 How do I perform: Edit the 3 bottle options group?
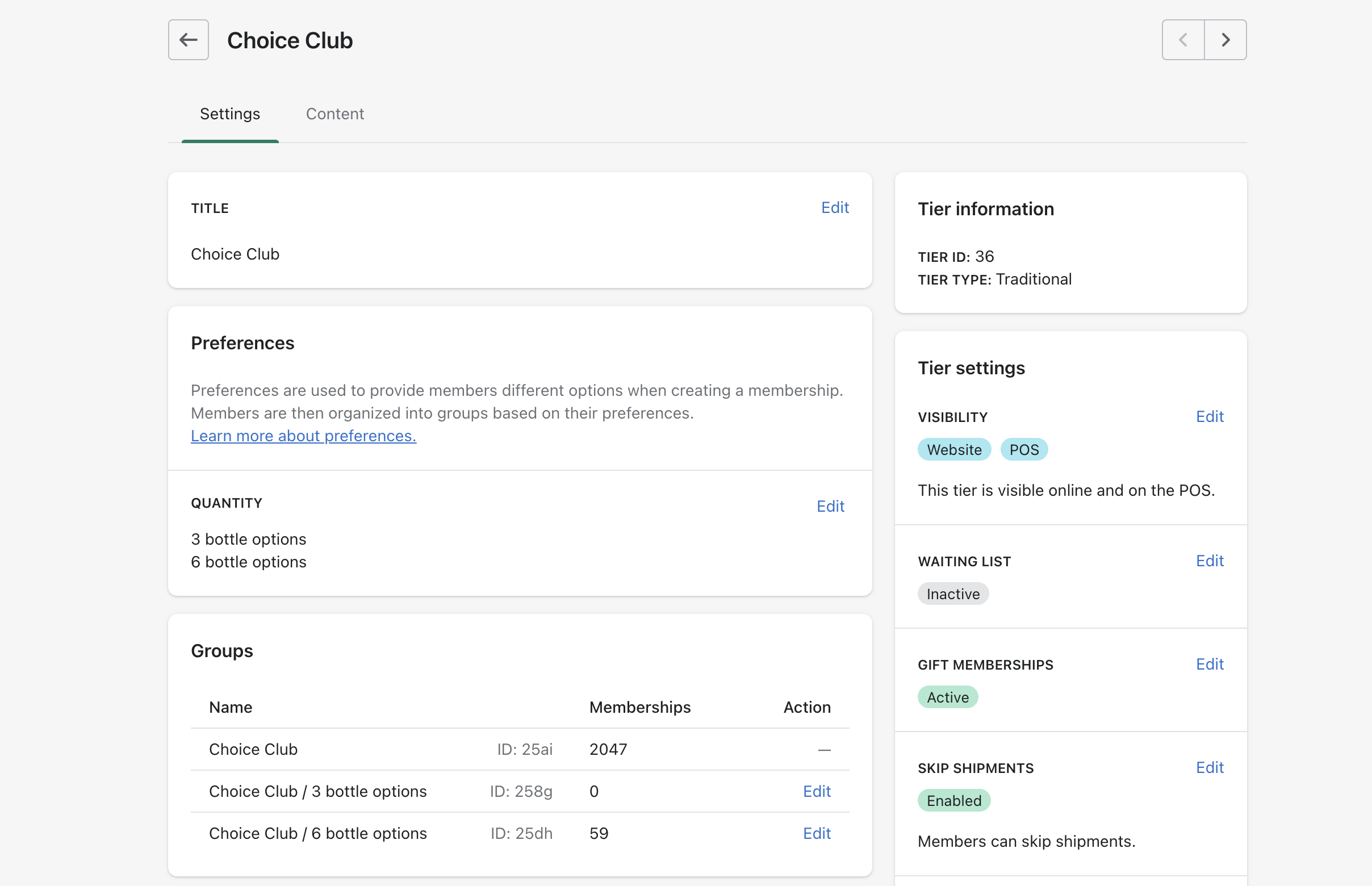pos(816,791)
